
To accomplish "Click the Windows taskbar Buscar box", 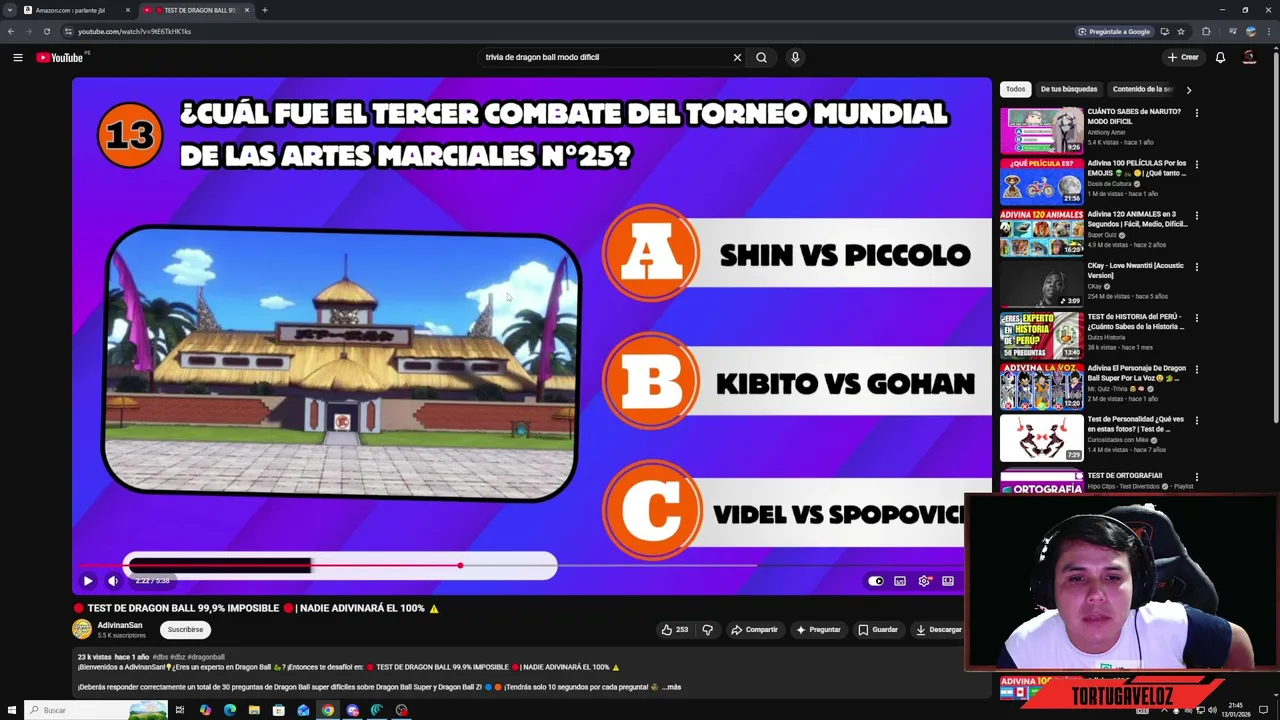I will (x=96, y=710).
